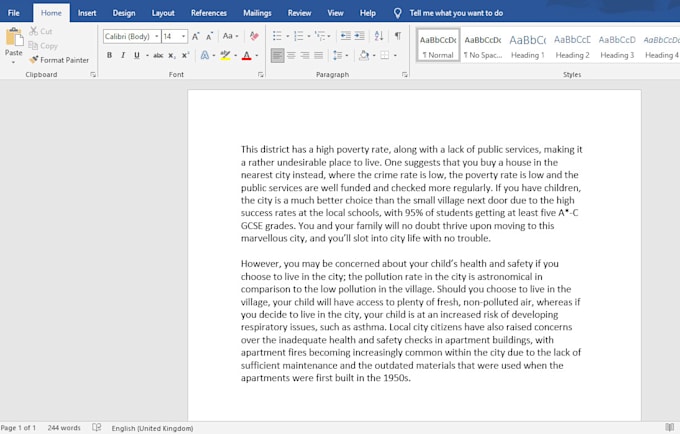
Task: Click Tell me what you want to do
Action: coord(456,13)
